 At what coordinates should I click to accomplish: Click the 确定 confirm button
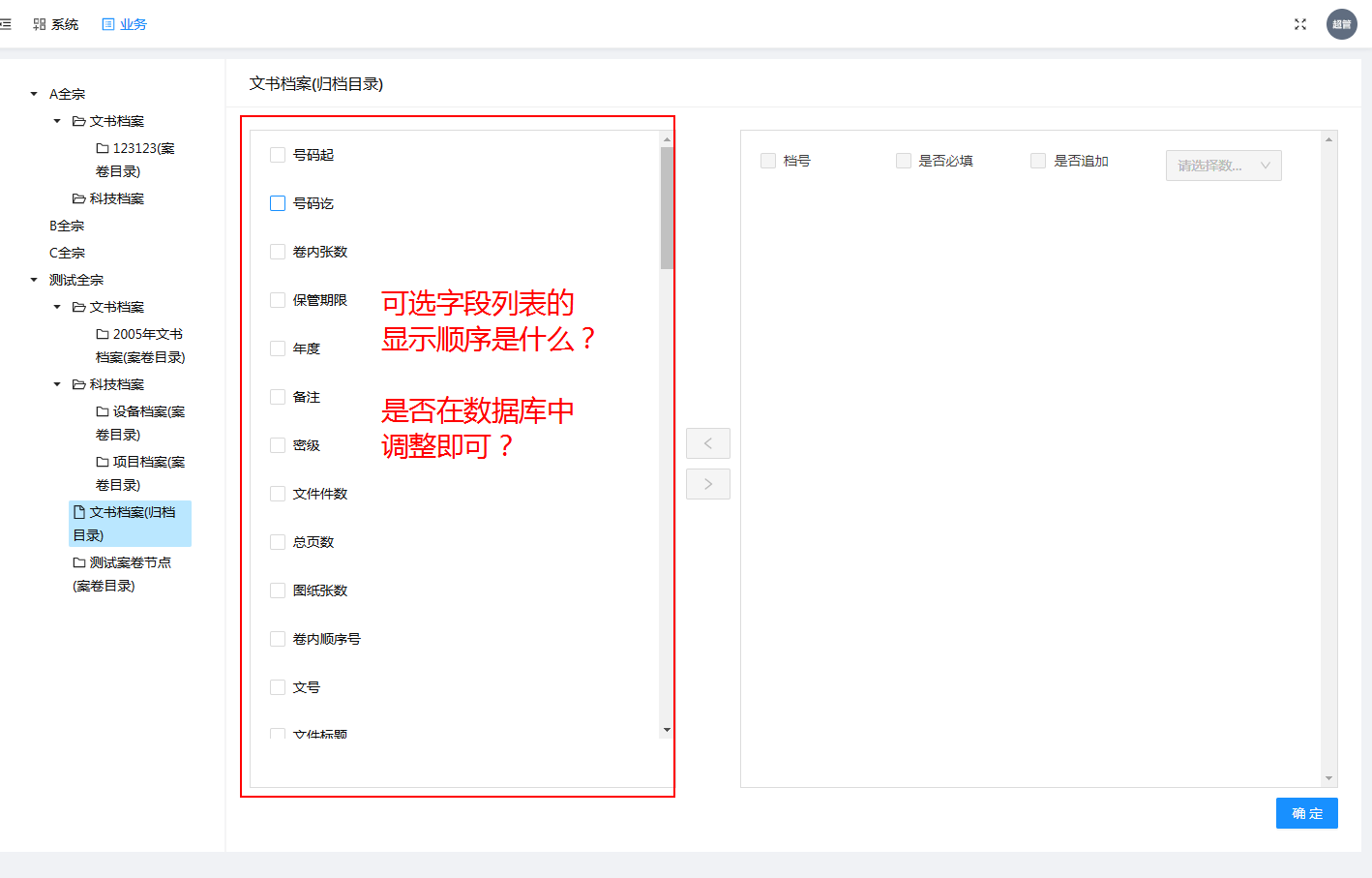click(x=1307, y=813)
